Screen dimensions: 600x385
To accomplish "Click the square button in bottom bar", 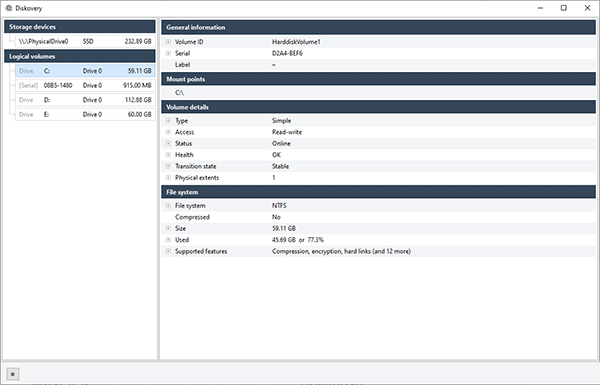I will (x=13, y=374).
